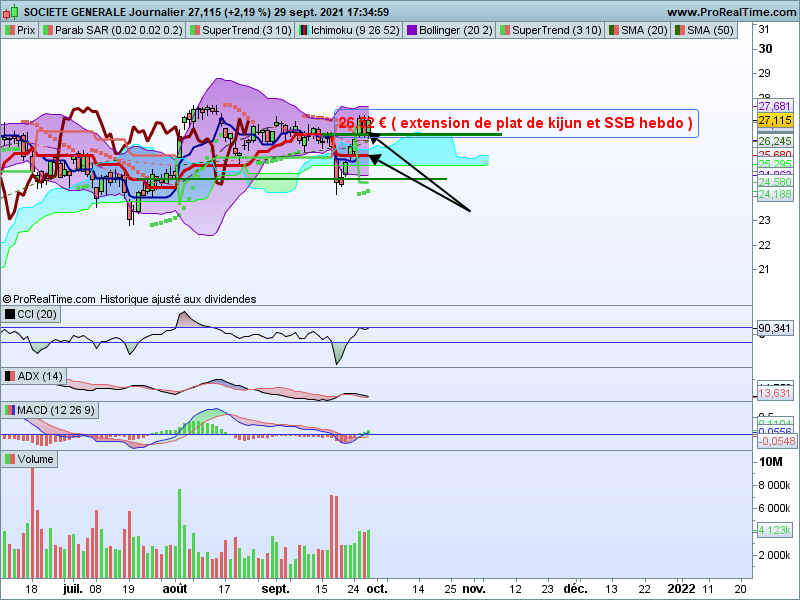Click the 'déc.' month on the date axis
This screenshot has width=800, height=600.
(576, 589)
